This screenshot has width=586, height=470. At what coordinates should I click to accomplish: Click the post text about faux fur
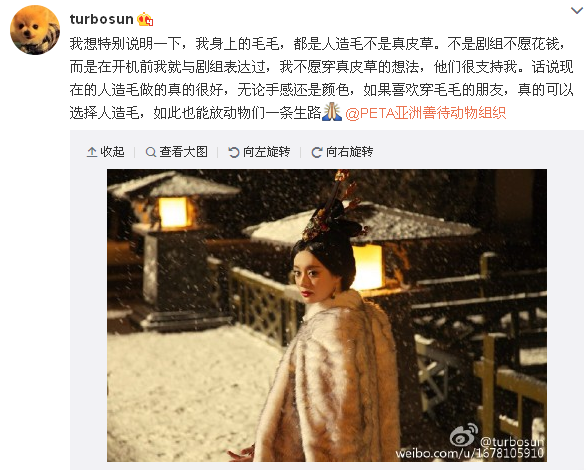tap(321, 78)
